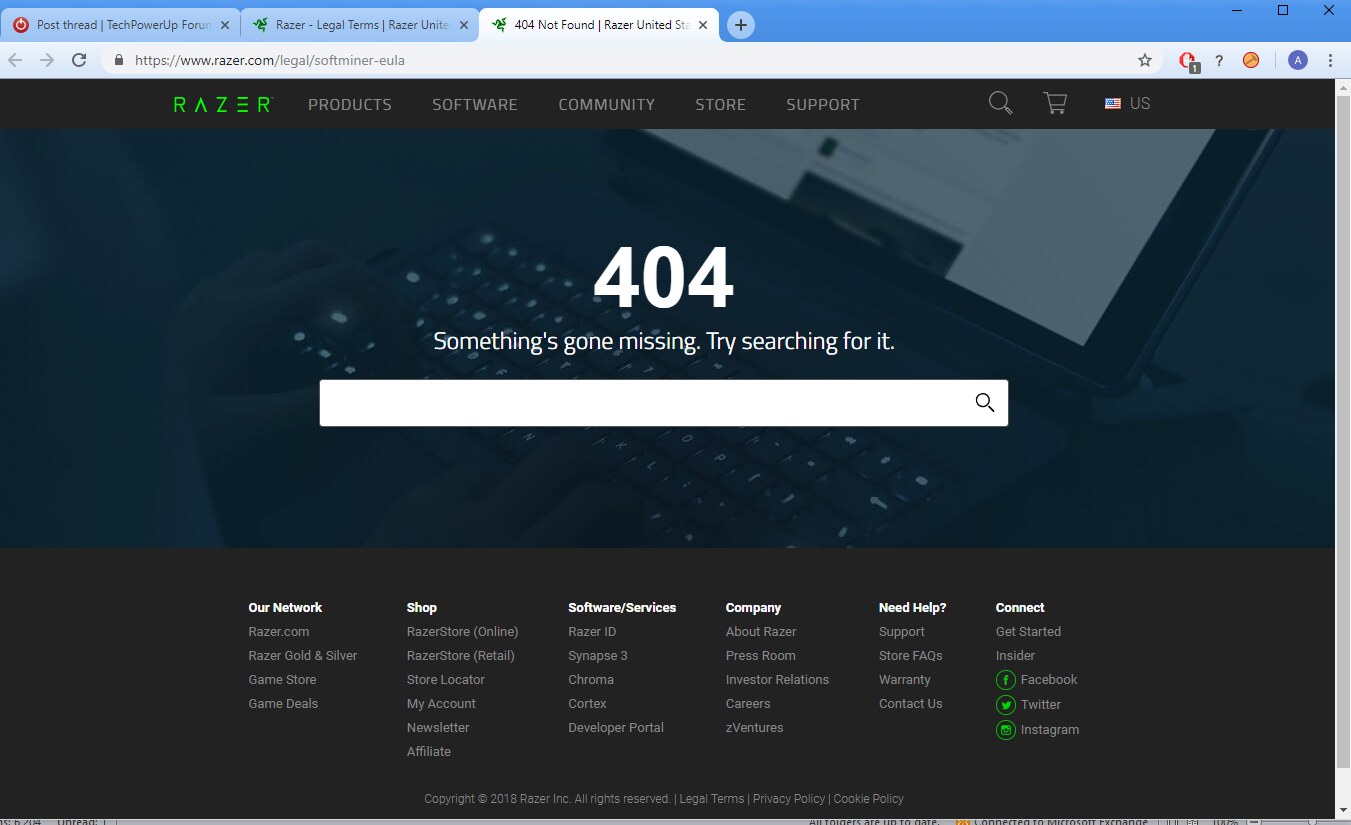This screenshot has width=1351, height=825.
Task: Click the browser address bar URL
Action: [270, 60]
